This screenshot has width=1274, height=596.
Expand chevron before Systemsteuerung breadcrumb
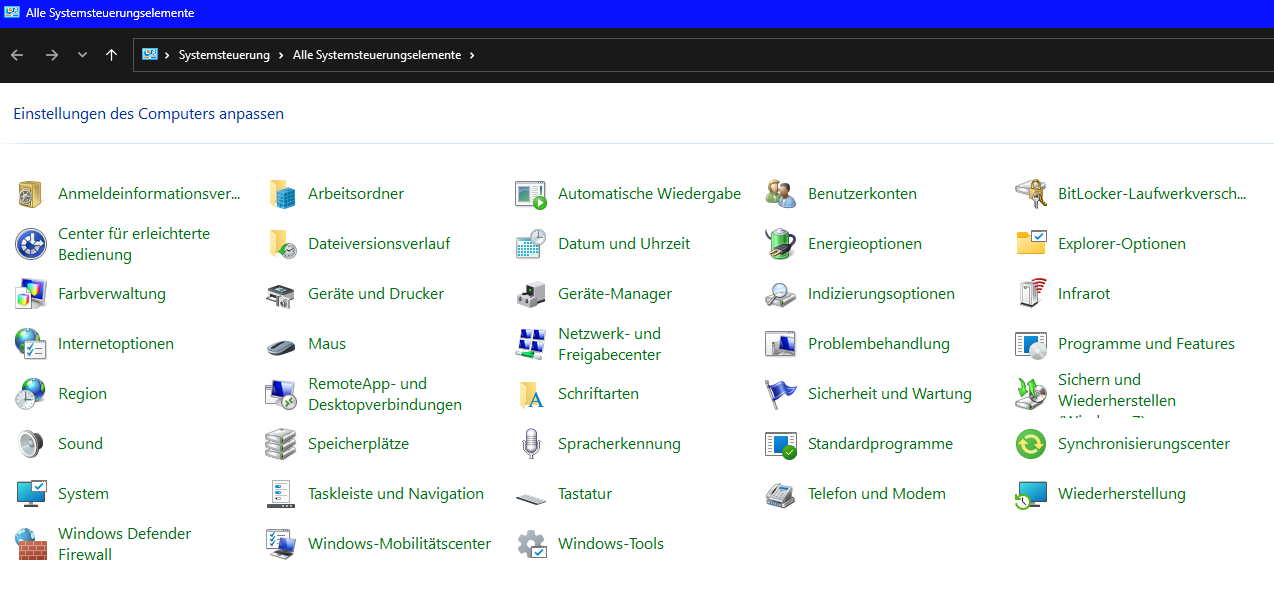167,55
